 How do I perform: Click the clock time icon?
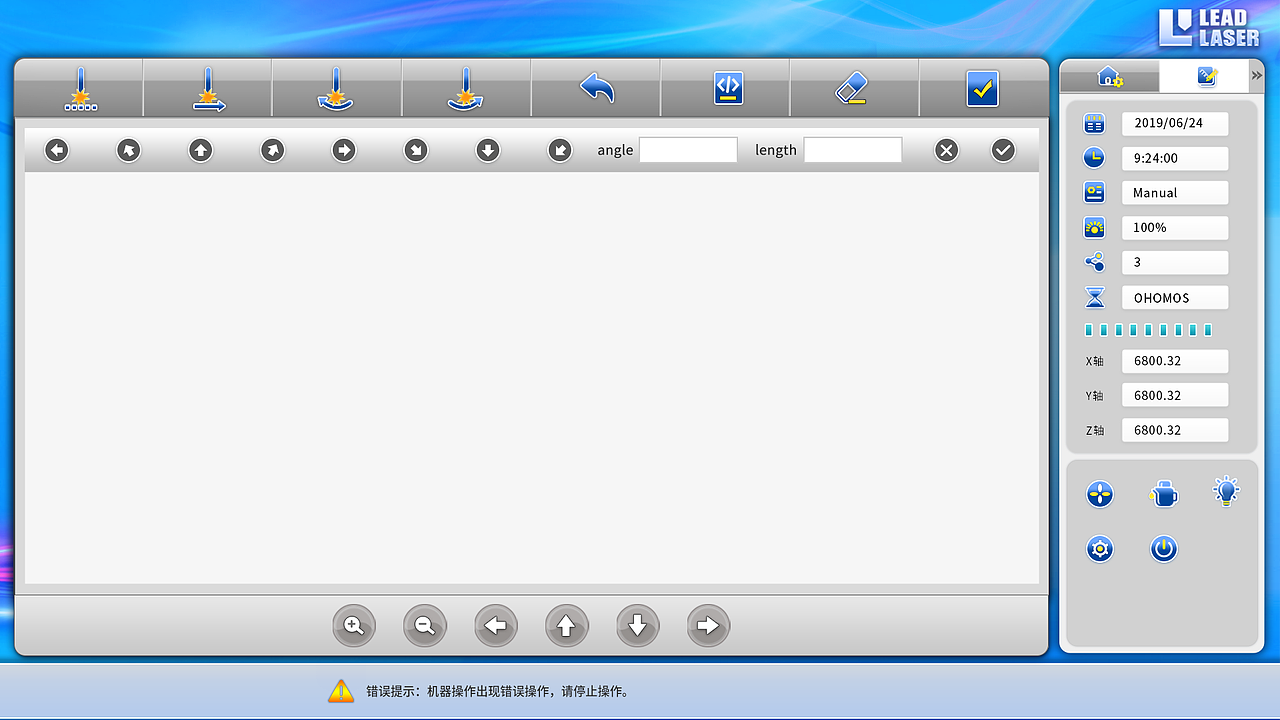pyautogui.click(x=1095, y=158)
